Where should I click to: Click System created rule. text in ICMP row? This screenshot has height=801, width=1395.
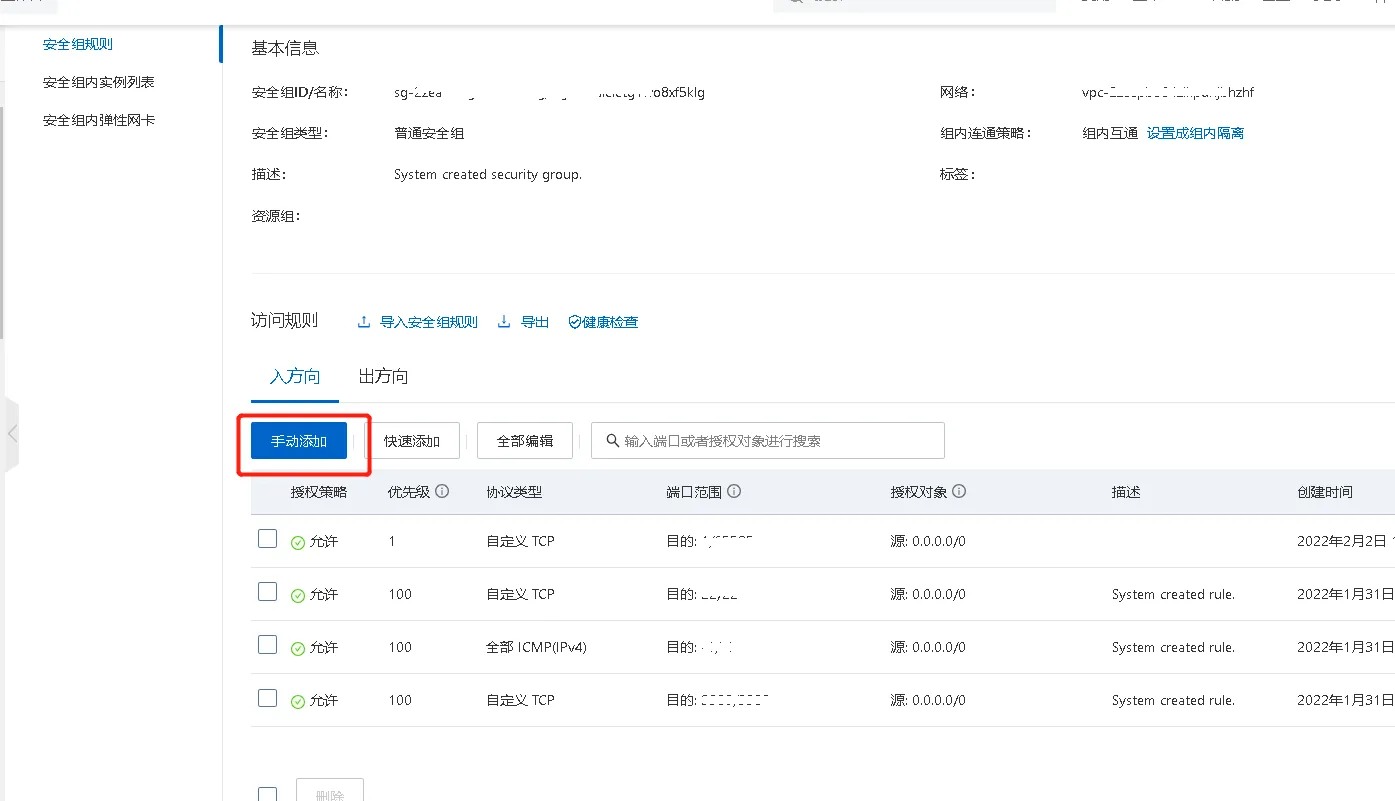coord(1173,647)
